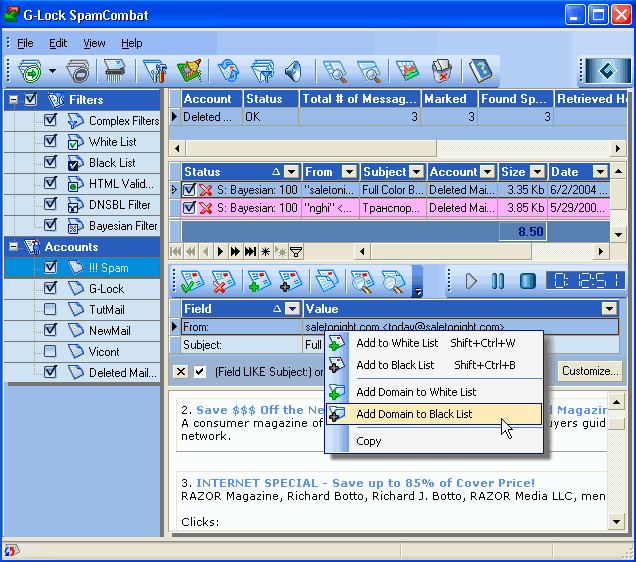The width and height of the screenshot is (636, 562).
Task: Click add to white list green plus icon
Action: tap(259, 281)
